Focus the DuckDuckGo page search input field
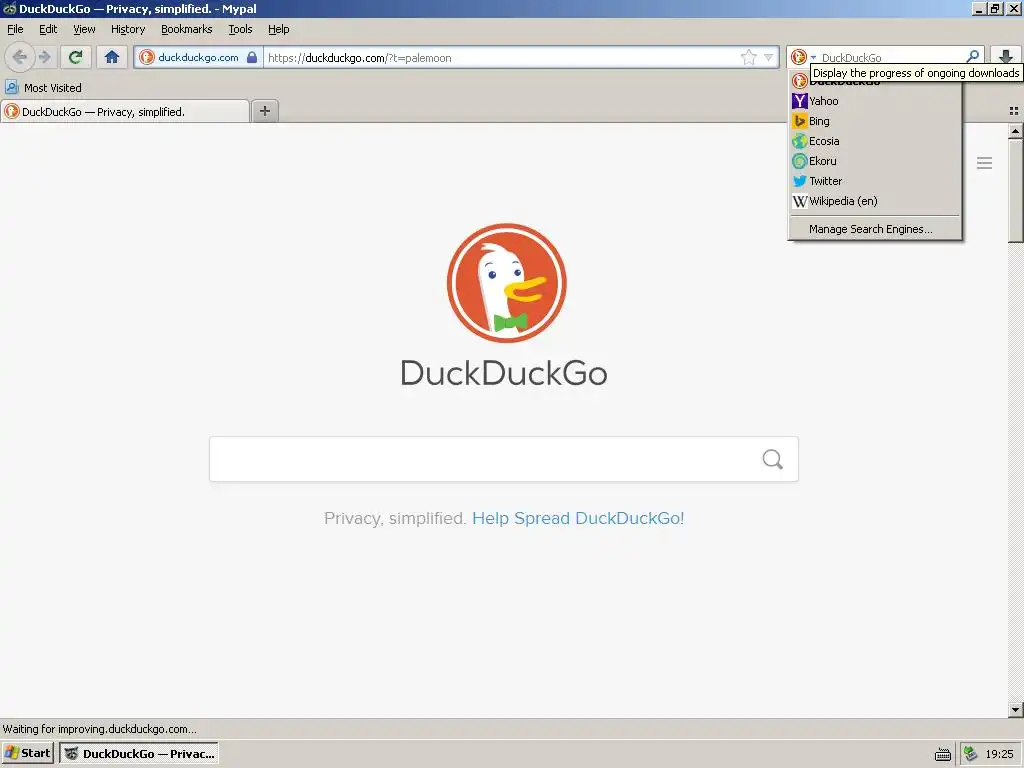Viewport: 1024px width, 768px height. click(x=486, y=459)
